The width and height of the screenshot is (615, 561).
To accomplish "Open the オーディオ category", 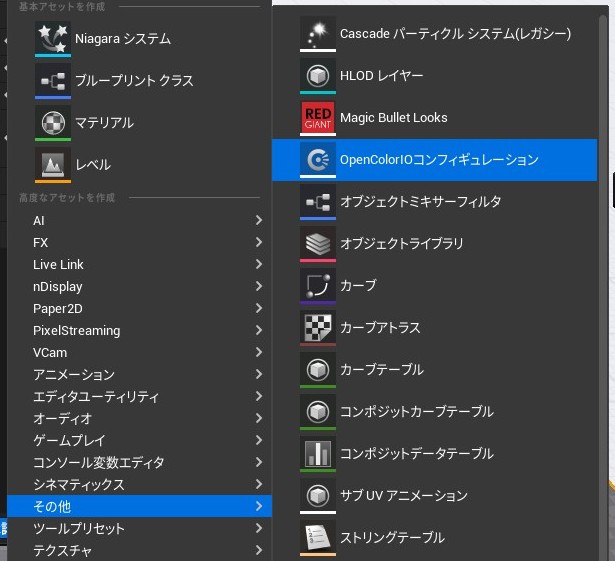I will [x=139, y=418].
